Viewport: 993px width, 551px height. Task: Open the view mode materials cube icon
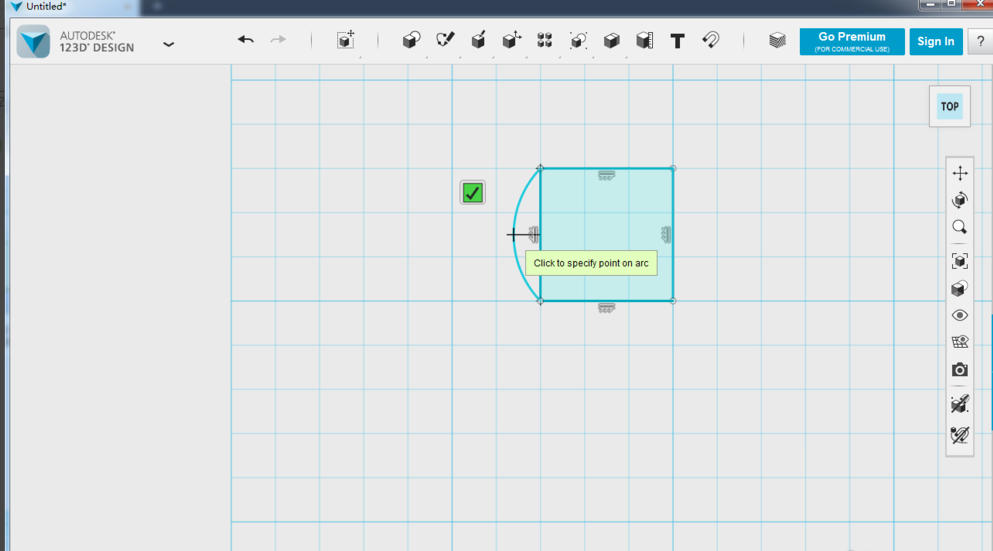959,289
